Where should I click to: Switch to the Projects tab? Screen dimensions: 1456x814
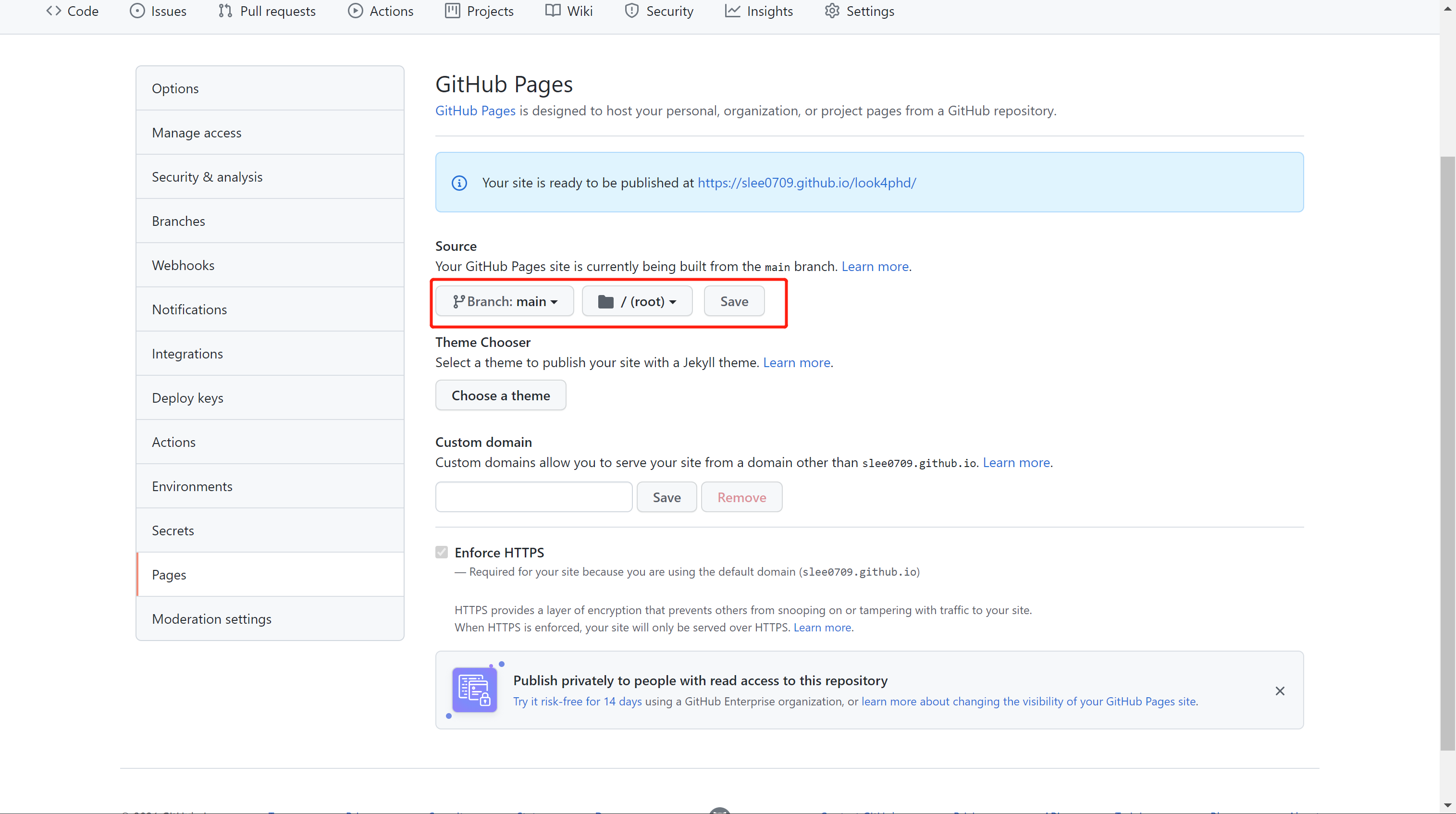tap(479, 12)
